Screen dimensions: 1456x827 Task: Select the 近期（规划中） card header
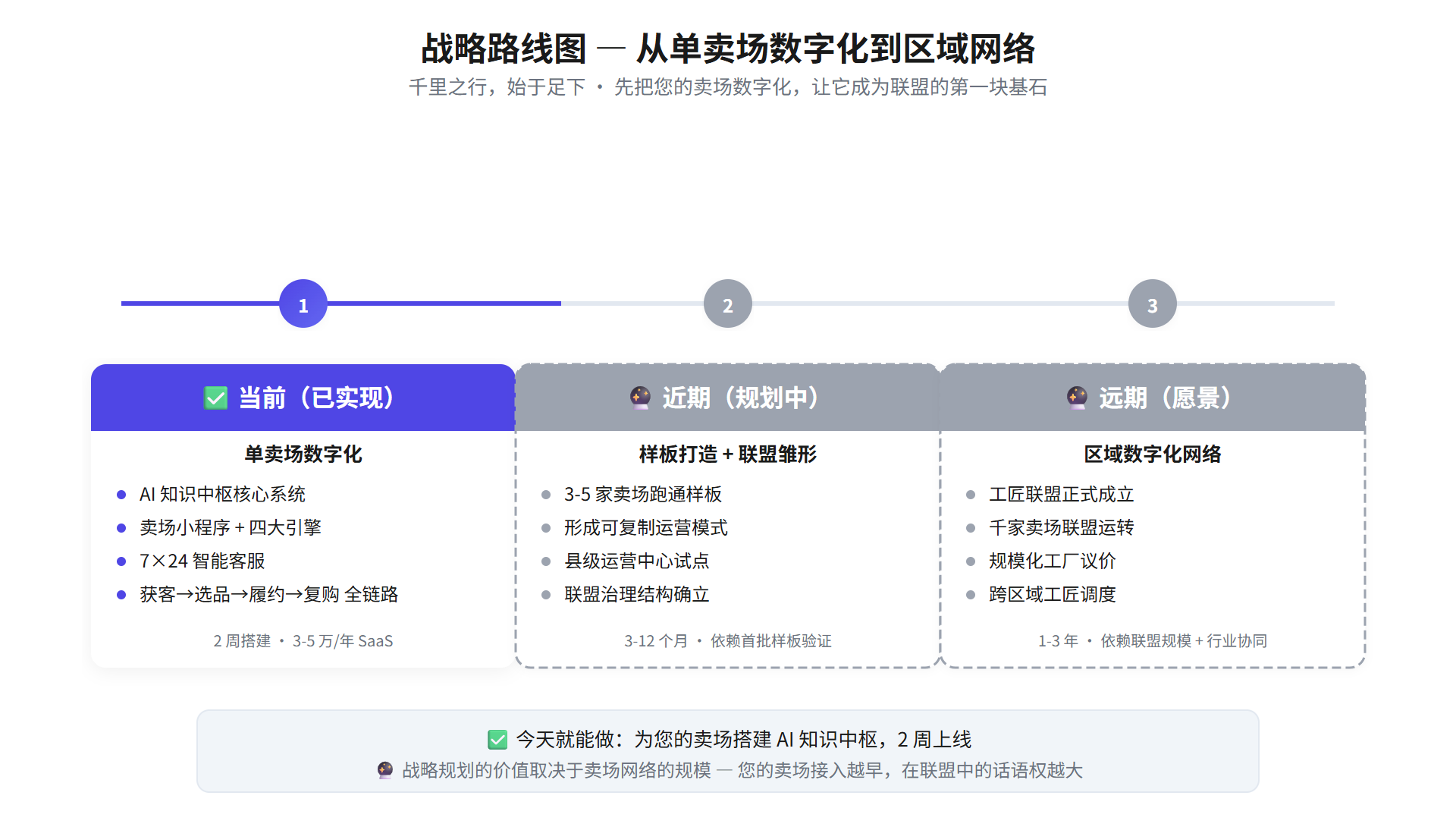728,398
